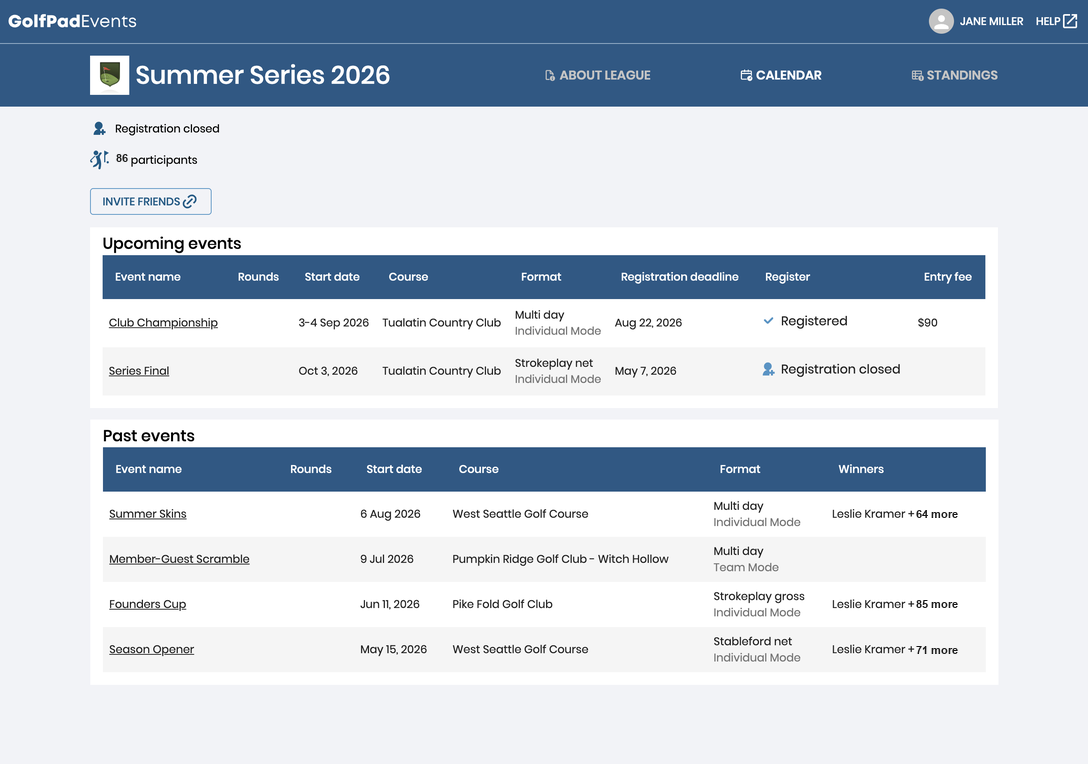Open the Member-Guest Scramble event
This screenshot has width=1088, height=764.
pyautogui.click(x=179, y=559)
